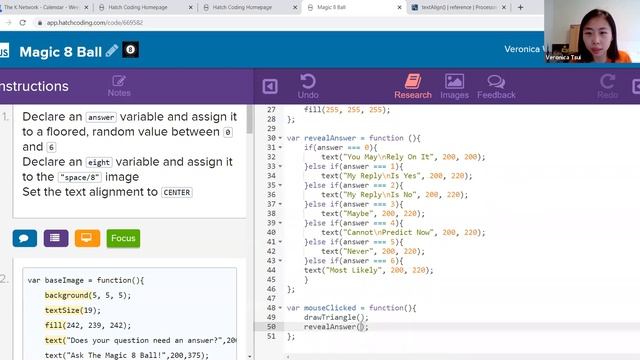Screen dimensions: 640x360
Task: Click the Veronica username in header
Action: coord(524,49)
